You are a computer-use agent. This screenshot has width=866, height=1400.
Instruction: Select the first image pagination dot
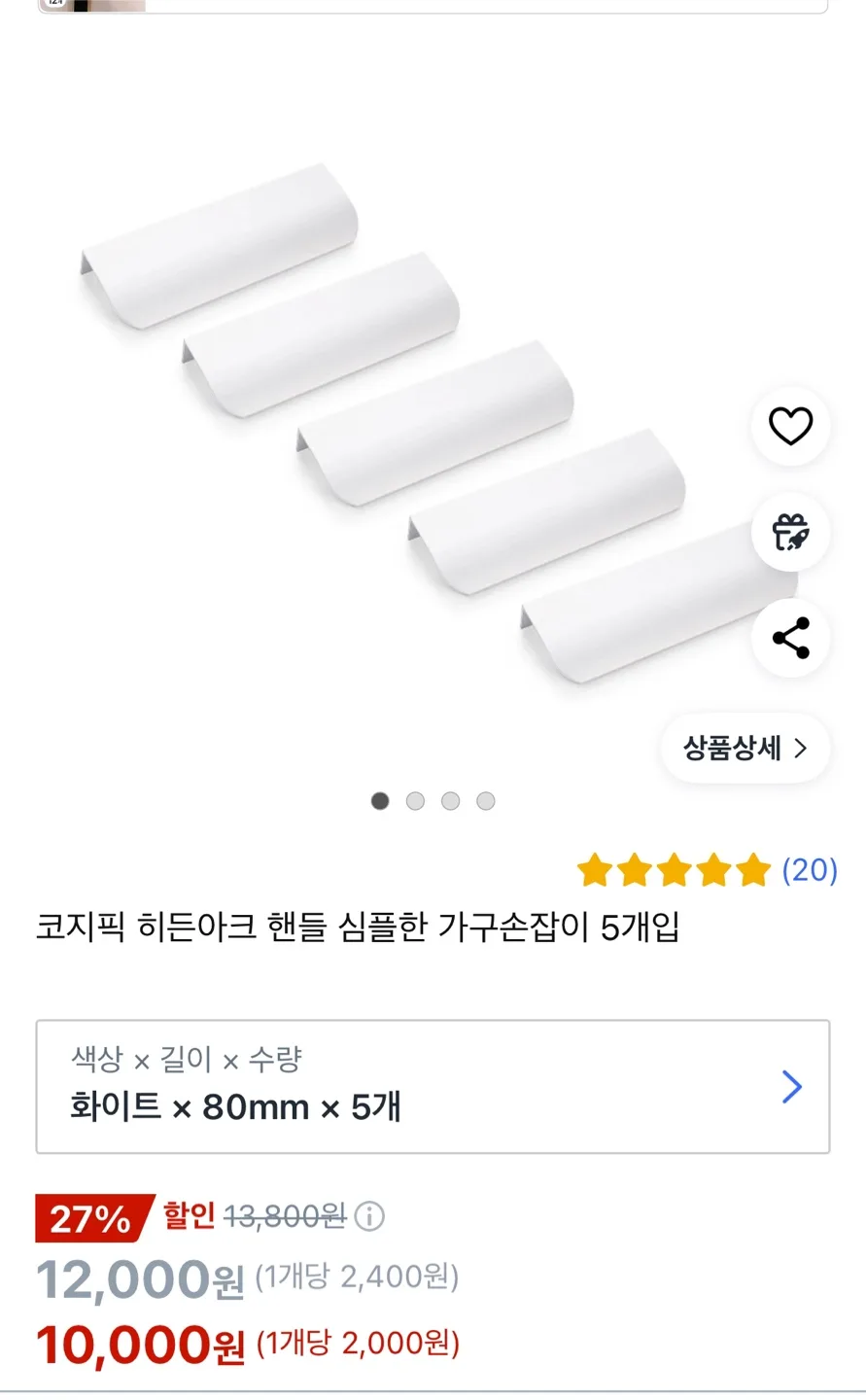[380, 801]
